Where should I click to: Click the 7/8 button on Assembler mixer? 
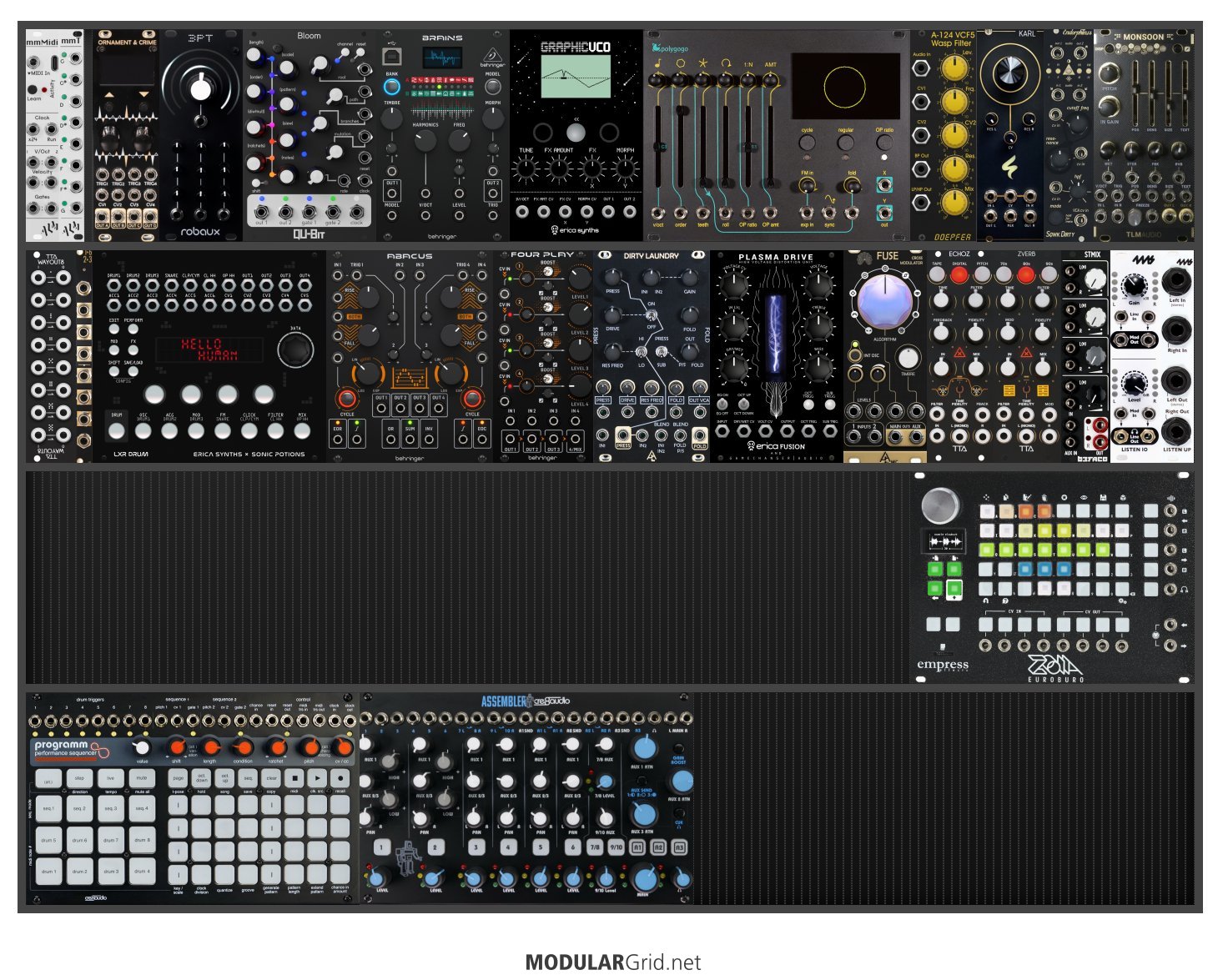coord(594,847)
